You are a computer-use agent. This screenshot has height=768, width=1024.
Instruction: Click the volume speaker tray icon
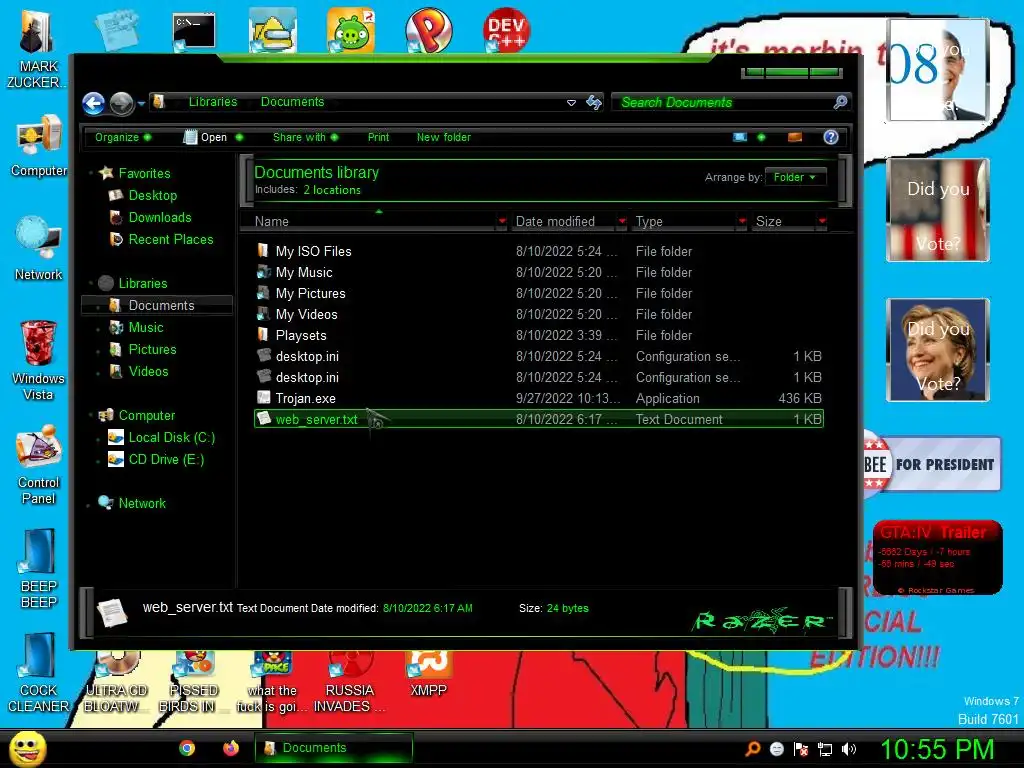click(849, 749)
